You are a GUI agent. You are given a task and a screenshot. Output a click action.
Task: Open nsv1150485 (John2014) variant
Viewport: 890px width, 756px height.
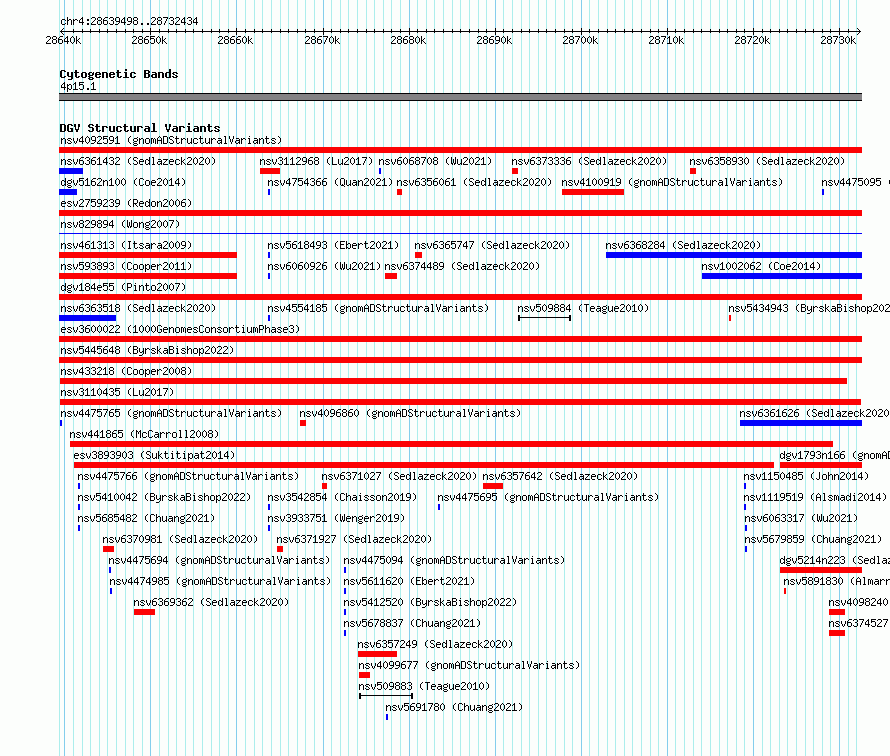click(x=806, y=476)
